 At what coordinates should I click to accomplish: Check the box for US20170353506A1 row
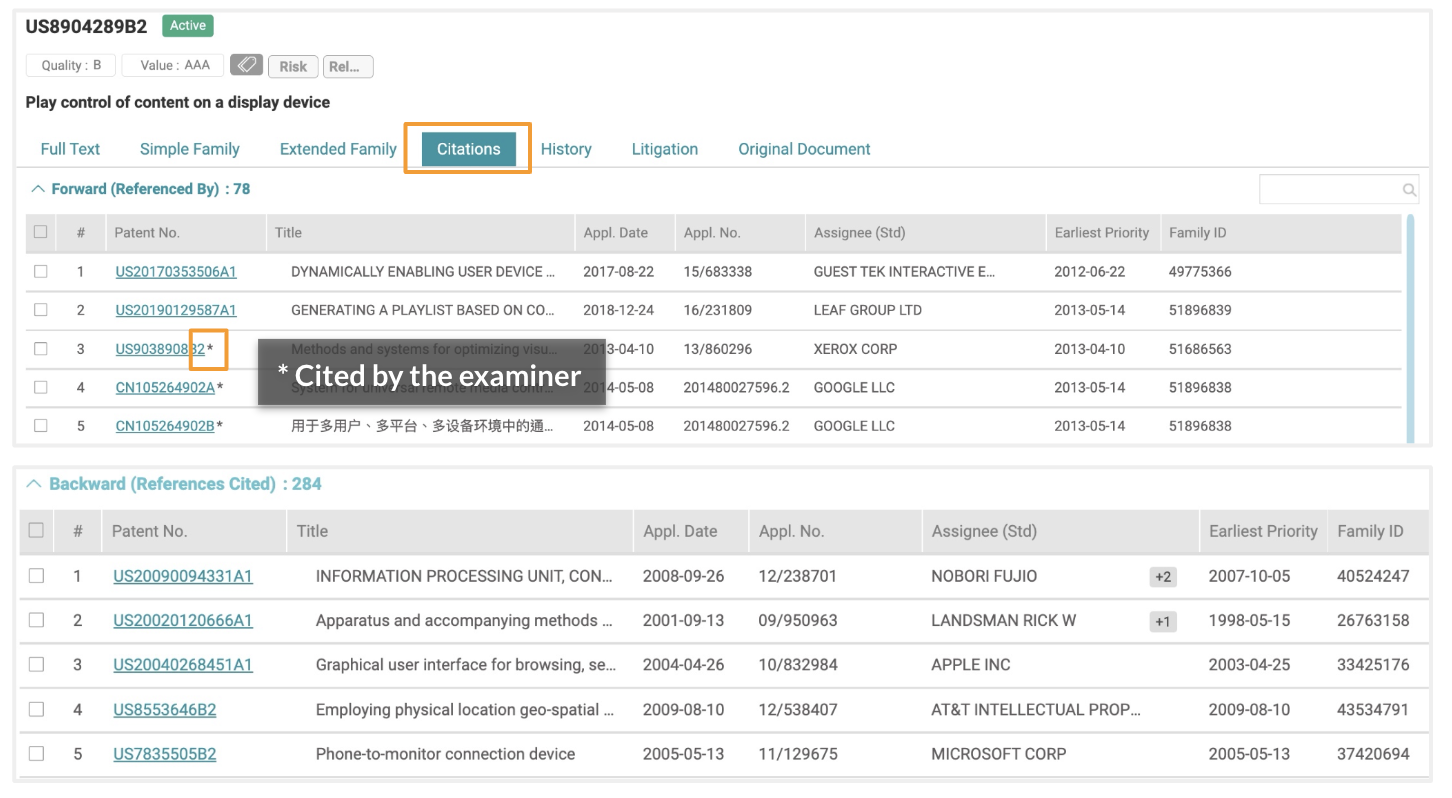(x=40, y=271)
